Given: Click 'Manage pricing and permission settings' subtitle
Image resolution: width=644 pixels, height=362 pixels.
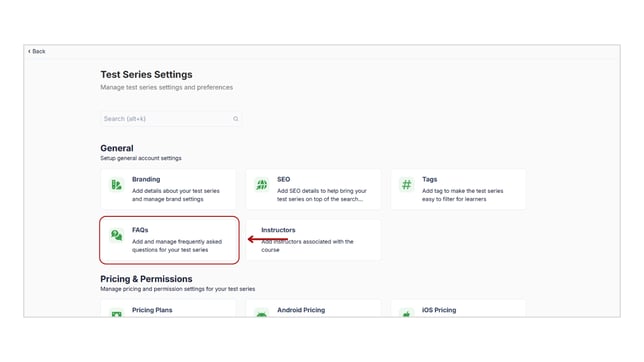Looking at the screenshot, I should tap(177, 289).
